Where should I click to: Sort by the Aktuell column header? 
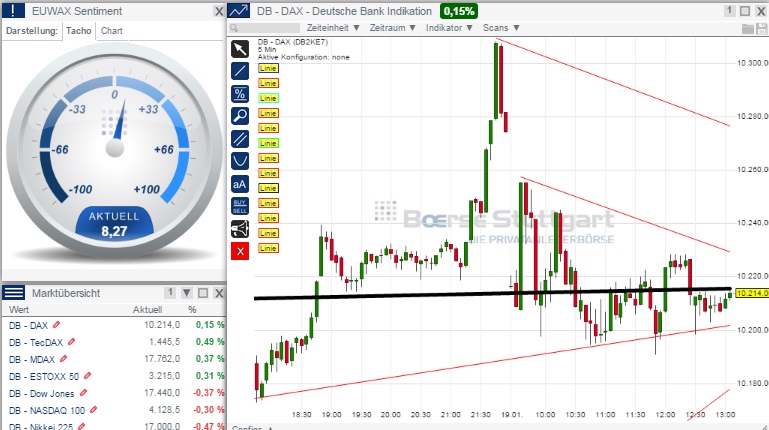[147, 310]
